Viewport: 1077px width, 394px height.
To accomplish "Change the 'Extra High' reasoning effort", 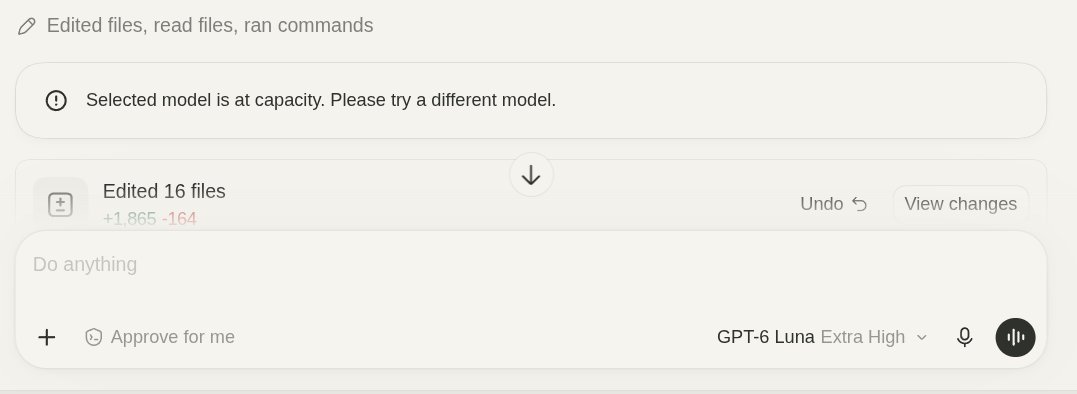I will pyautogui.click(x=863, y=337).
